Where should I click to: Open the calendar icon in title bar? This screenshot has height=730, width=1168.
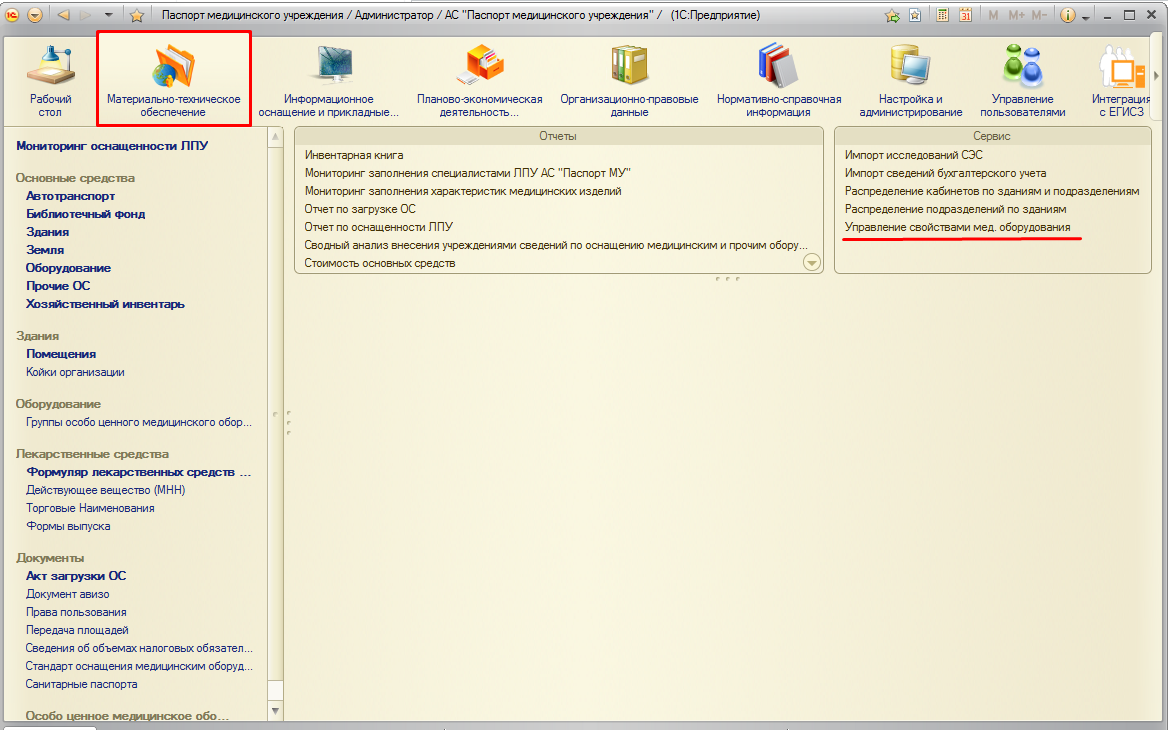[x=965, y=16]
